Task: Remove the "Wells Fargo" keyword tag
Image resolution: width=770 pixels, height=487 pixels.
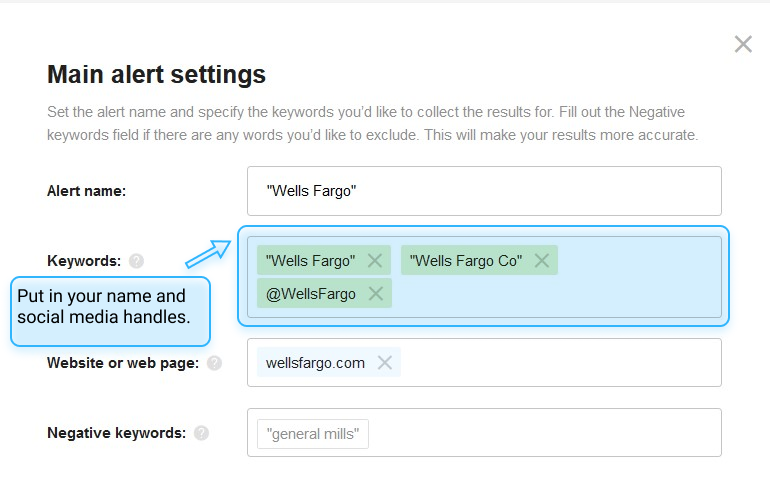Action: 375,261
